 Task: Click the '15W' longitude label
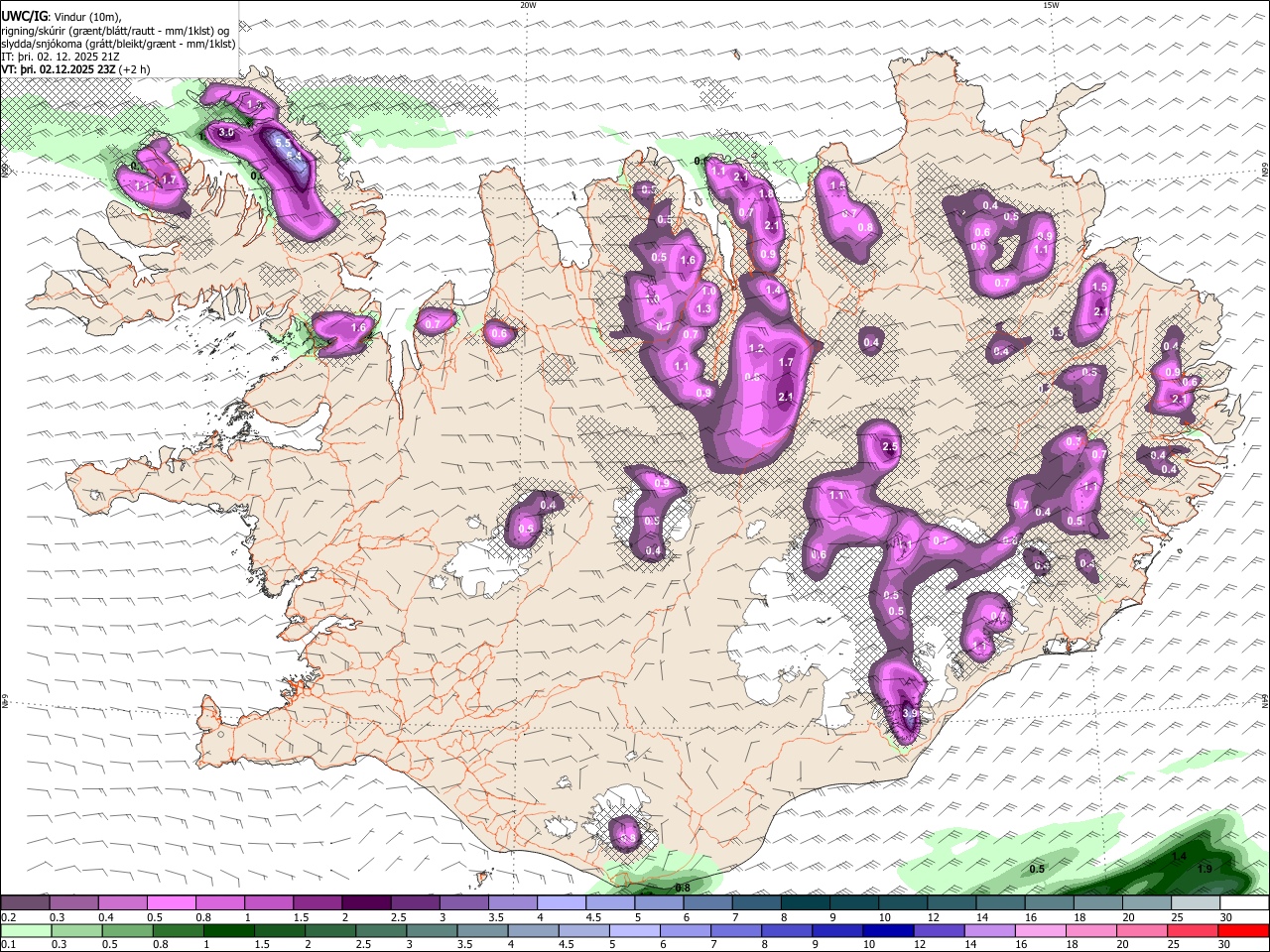tap(1051, 5)
